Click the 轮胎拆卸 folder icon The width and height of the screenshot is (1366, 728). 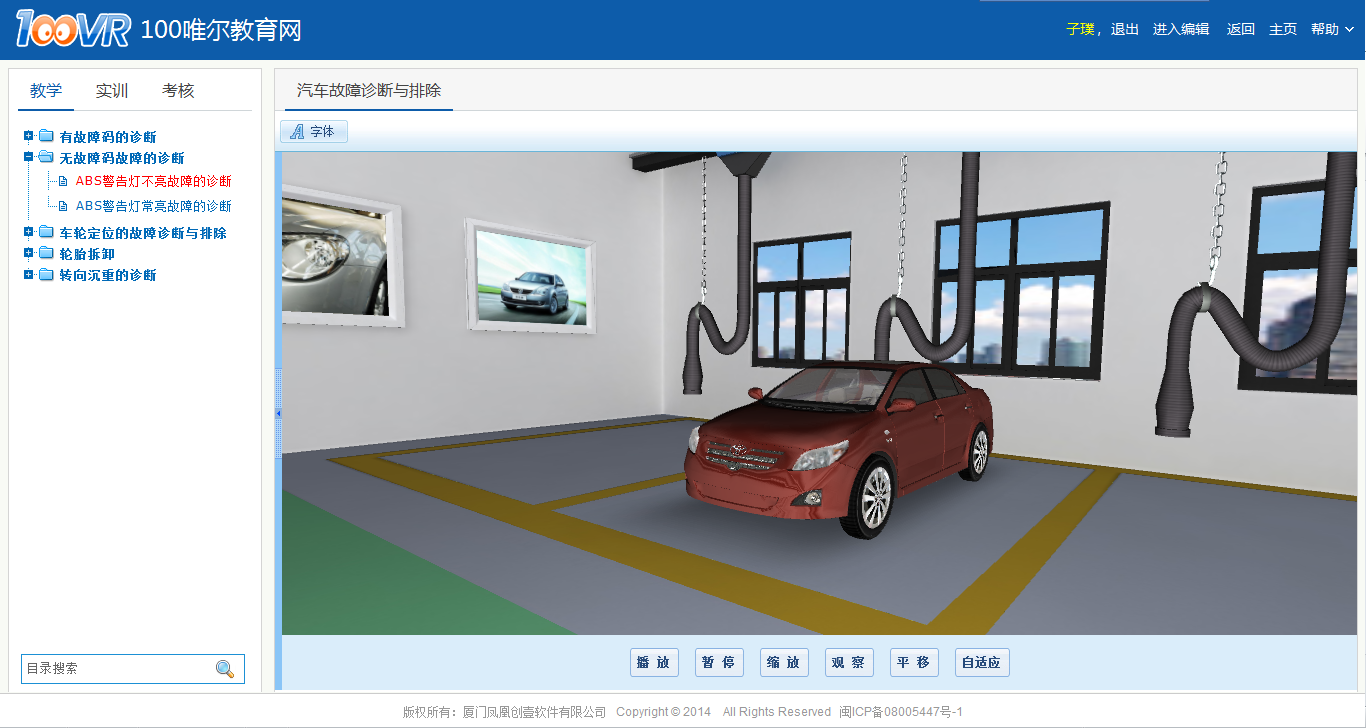46,254
